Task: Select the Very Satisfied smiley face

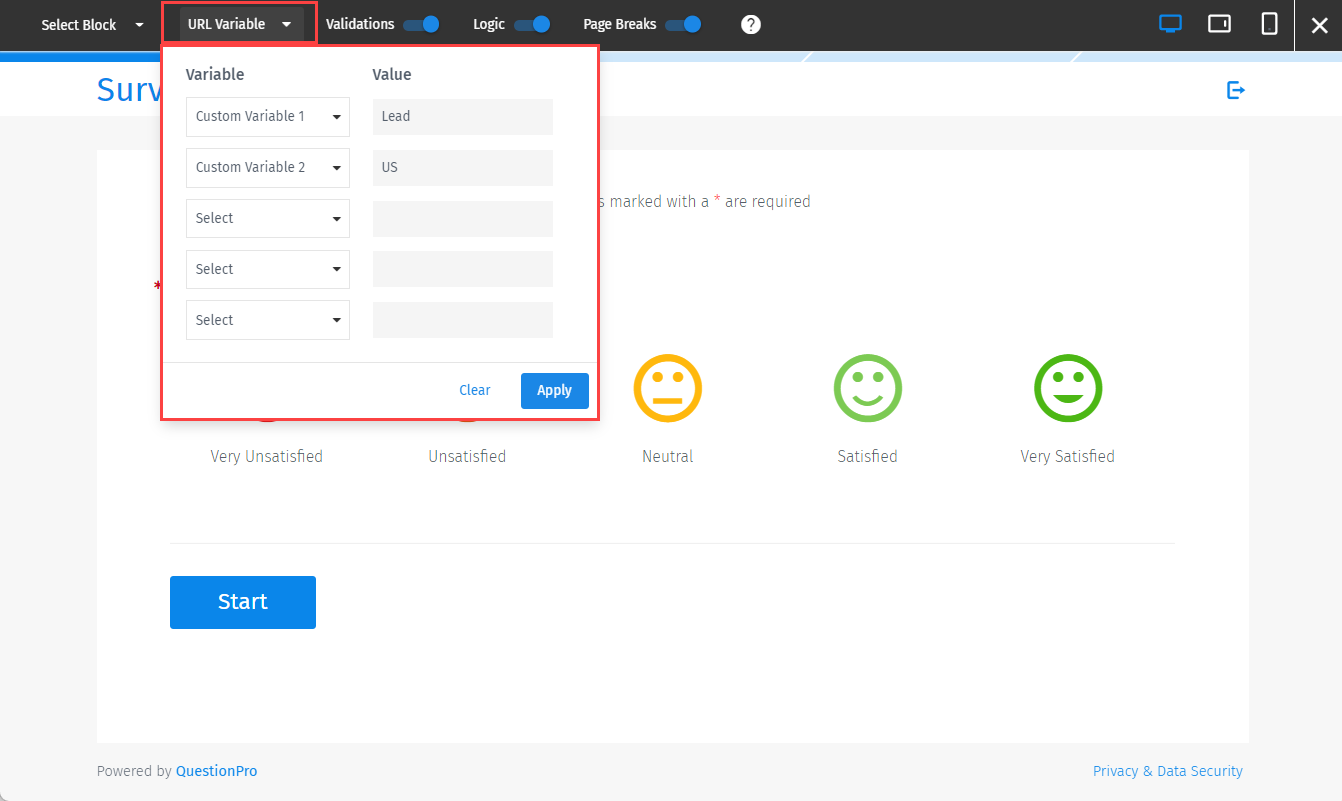Action: 1067,388
